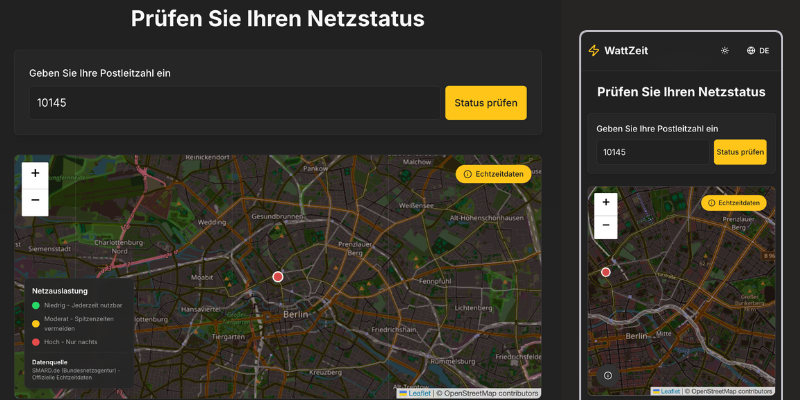Click the Echtzeitdaten badge on desktop map
This screenshot has width=800, height=400.
pos(493,174)
